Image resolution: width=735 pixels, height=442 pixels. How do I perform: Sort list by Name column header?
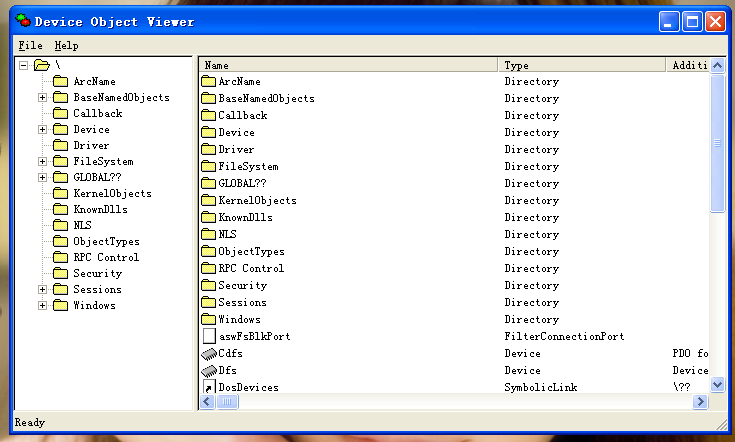pos(348,65)
